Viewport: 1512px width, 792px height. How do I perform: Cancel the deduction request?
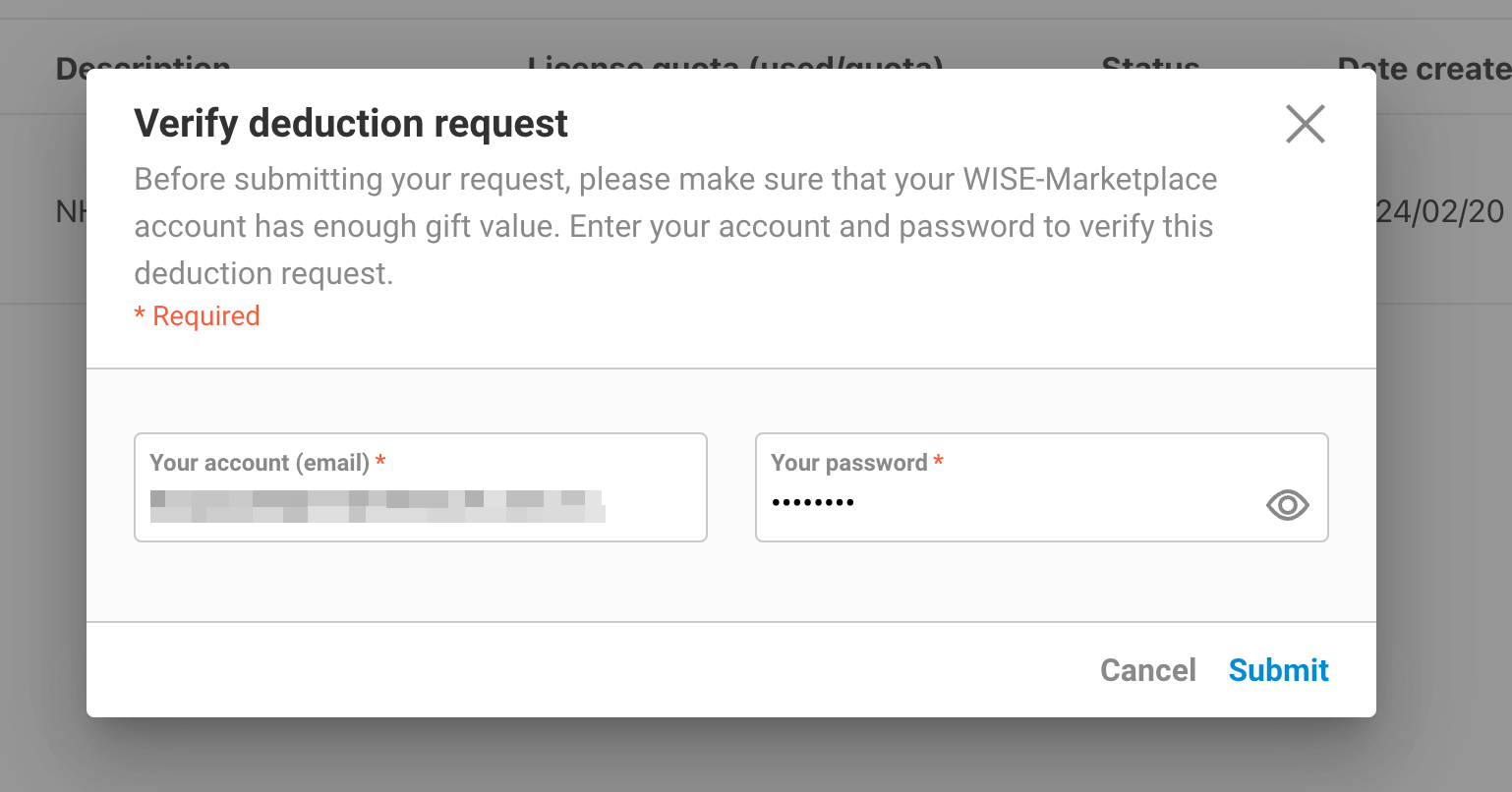tap(1147, 670)
